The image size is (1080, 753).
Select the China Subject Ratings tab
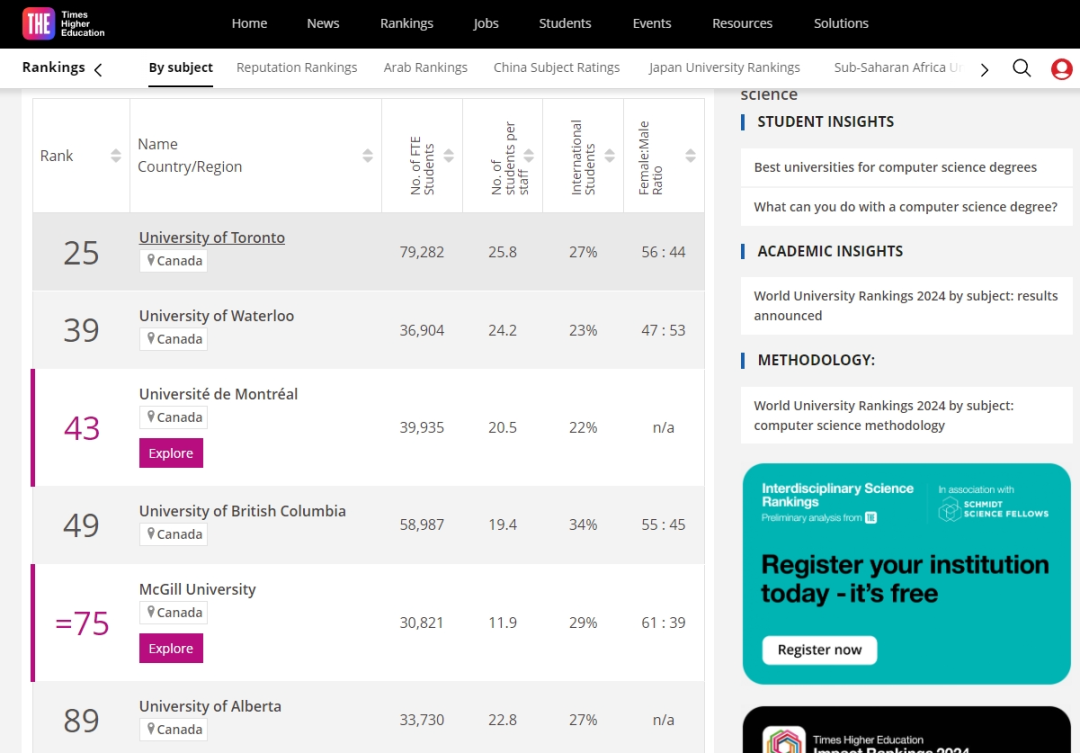[x=556, y=68]
